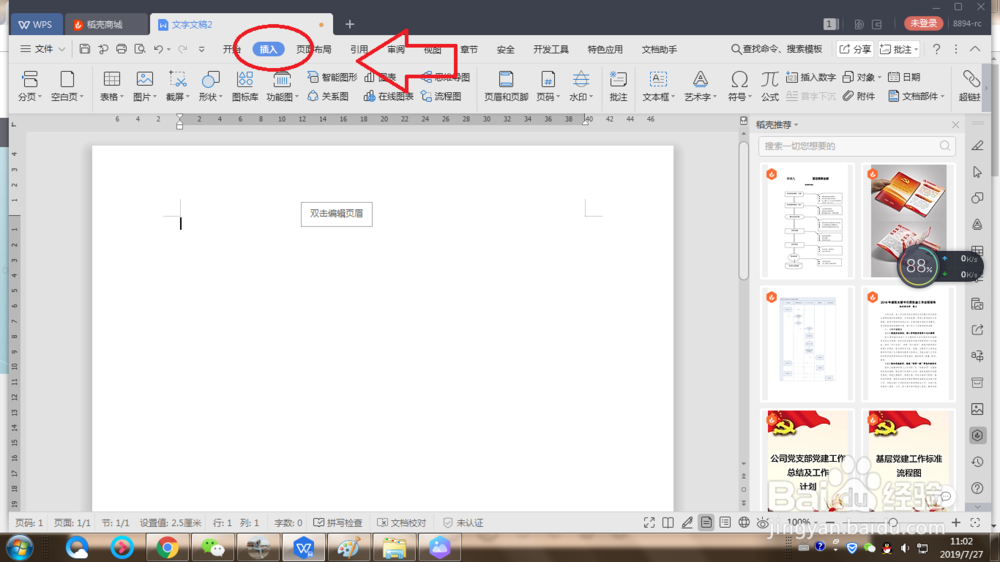Open the 文档助手 tab
This screenshot has height=562, width=1000.
tap(659, 49)
